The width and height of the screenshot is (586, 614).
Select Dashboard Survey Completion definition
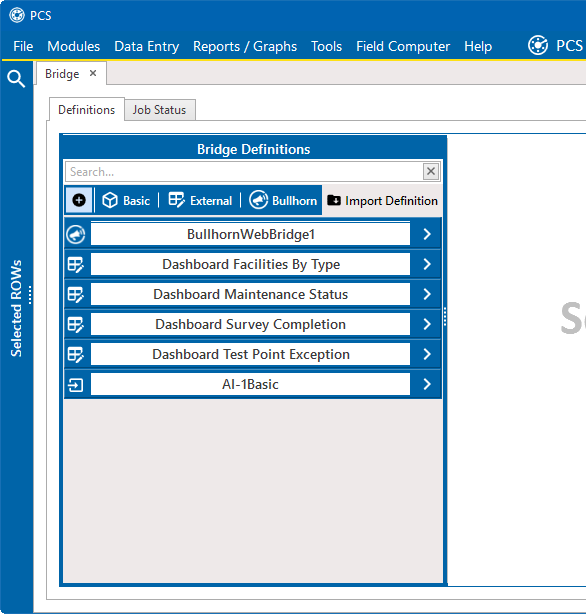(x=250, y=324)
